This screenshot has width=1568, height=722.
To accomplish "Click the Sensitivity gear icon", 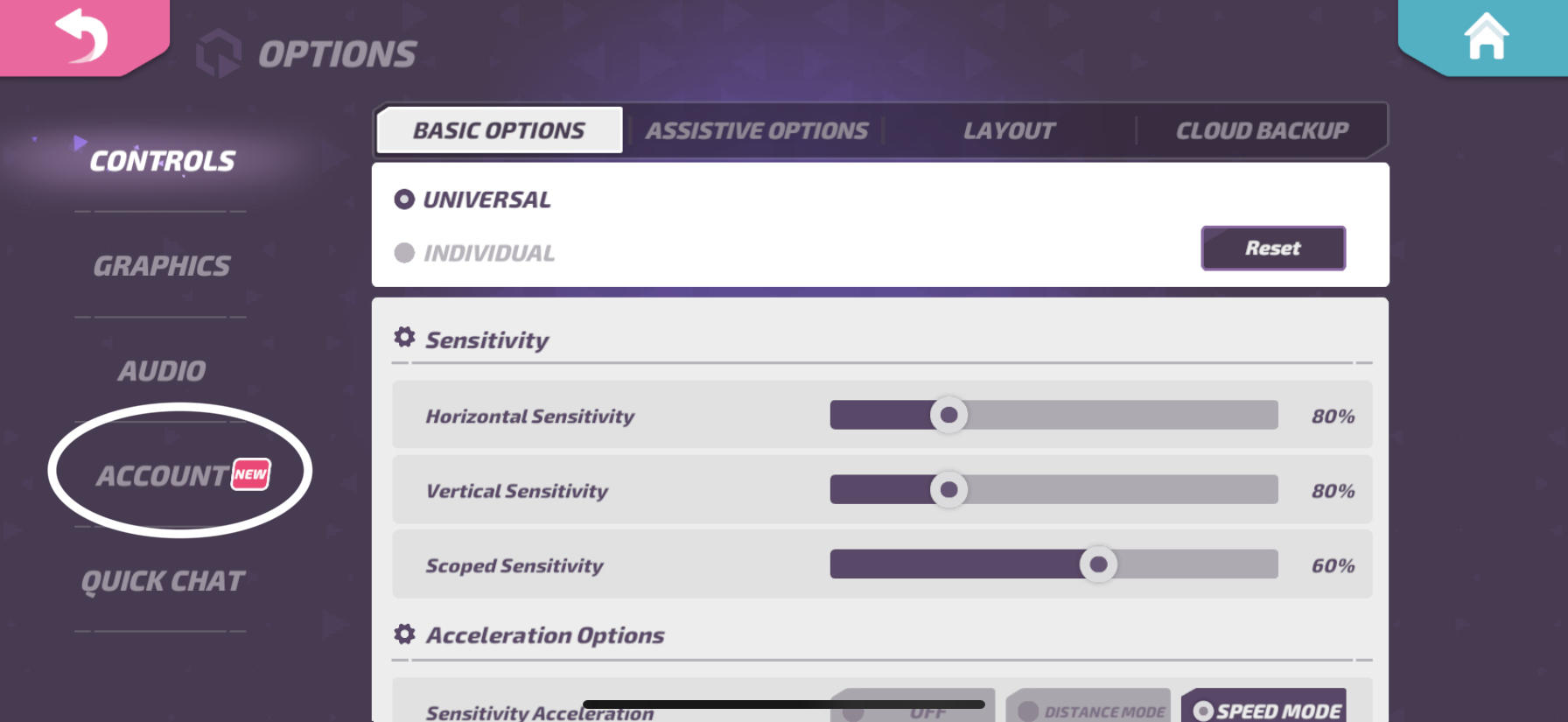I will tap(404, 337).
